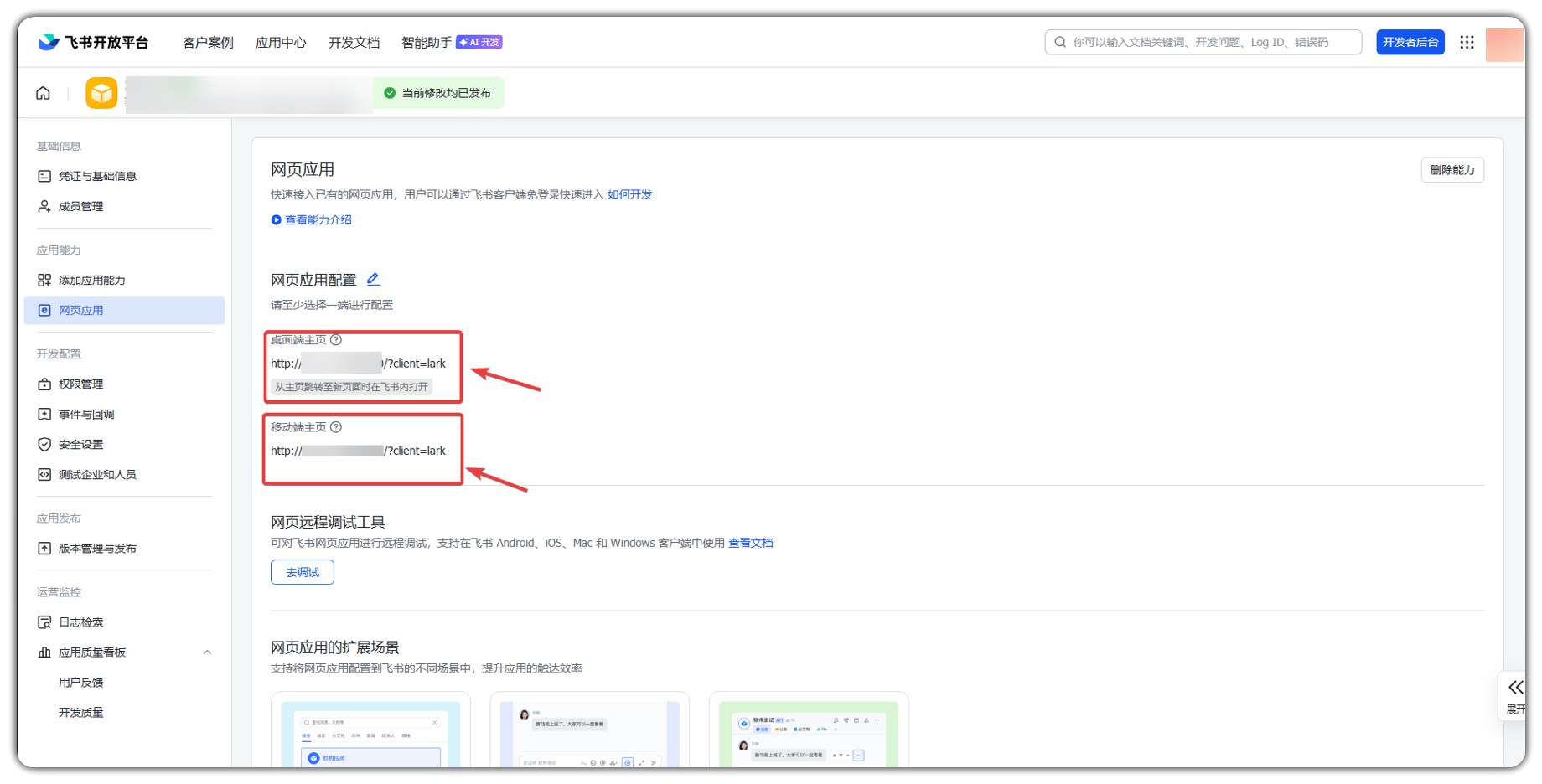Click the 开发者后台 button

(1410, 42)
